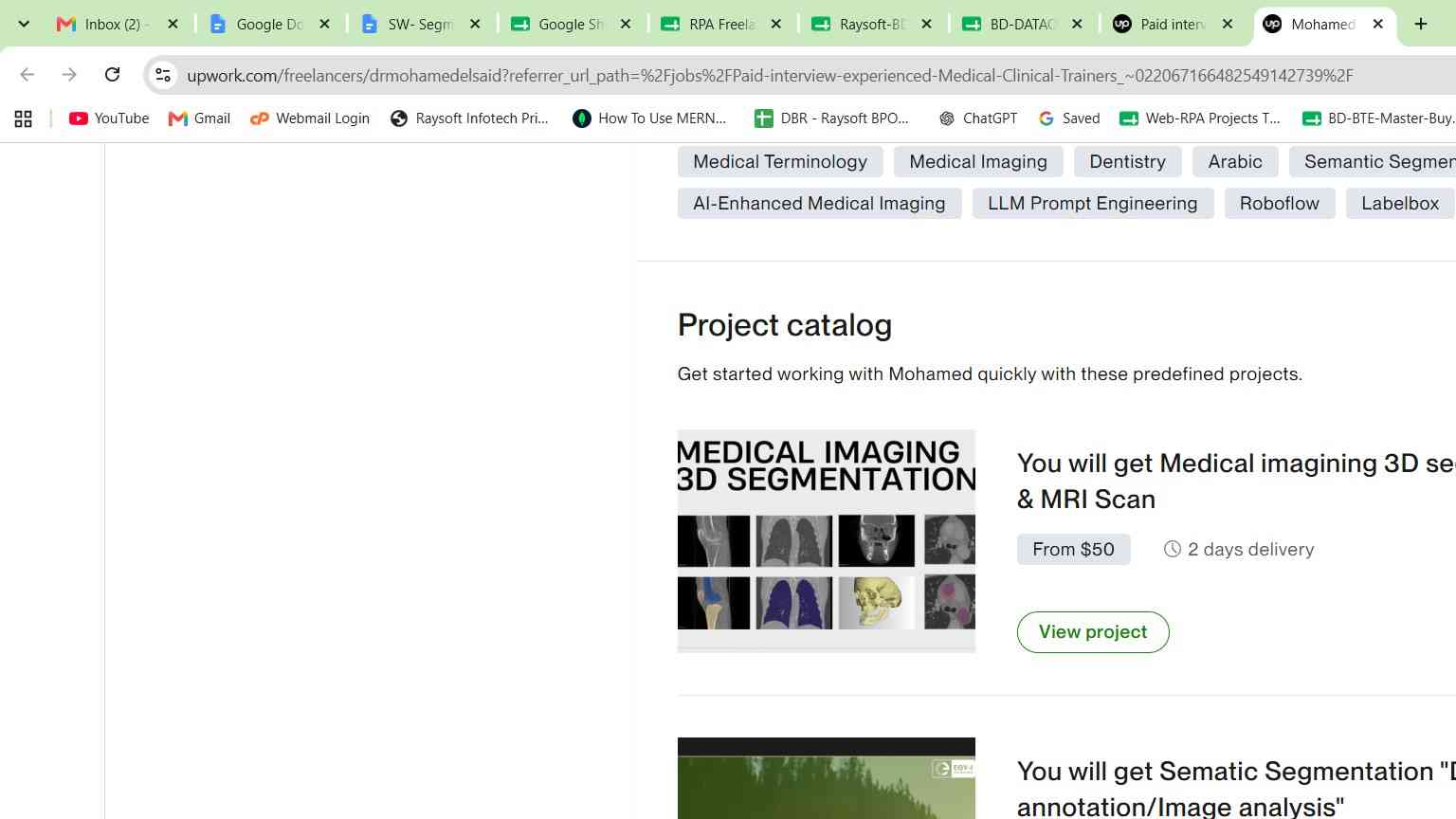Close the Inbox (2) Gmail tab
The height and width of the screenshot is (819, 1456).
(x=173, y=25)
